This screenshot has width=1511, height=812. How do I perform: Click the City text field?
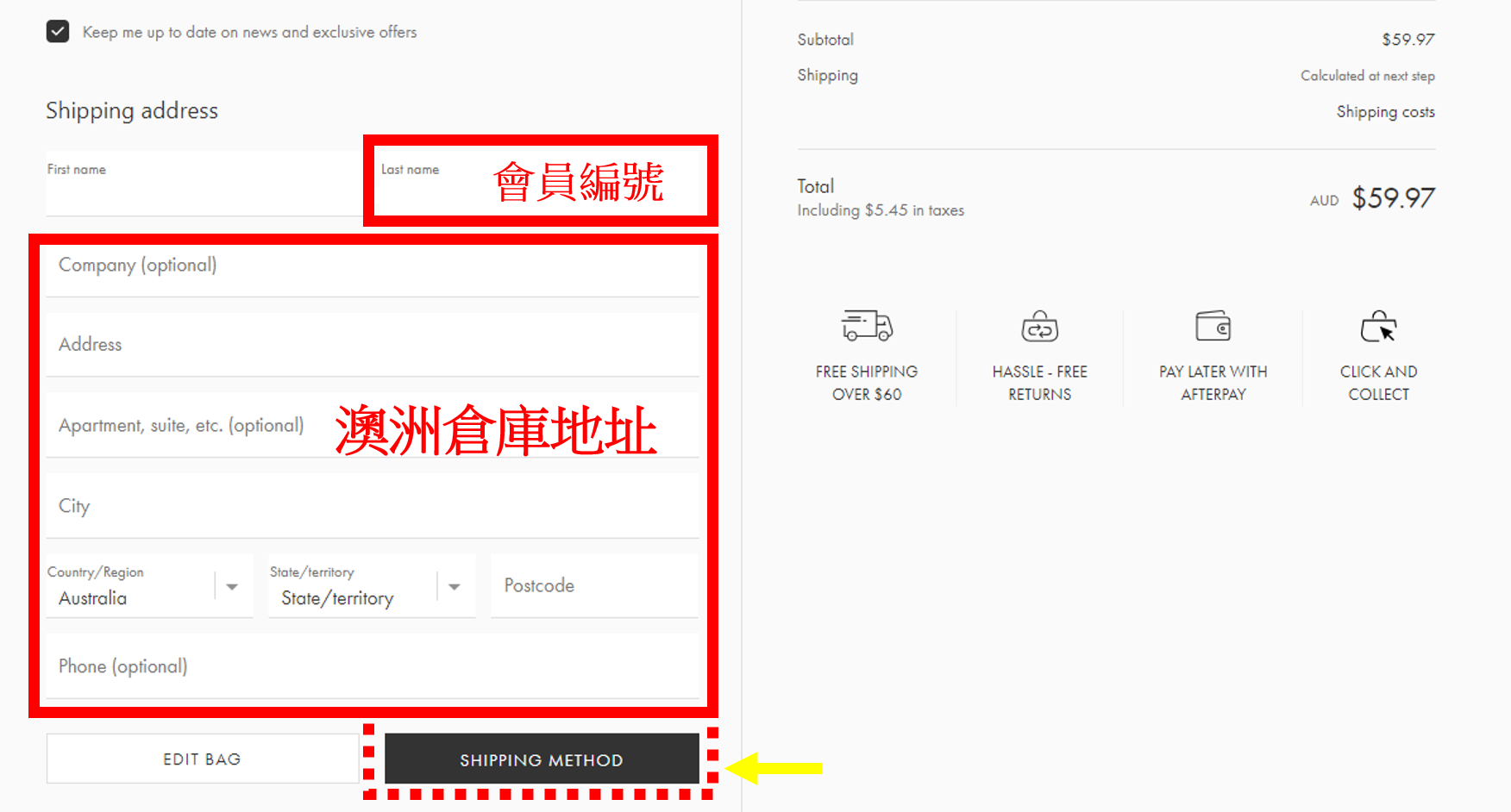[372, 507]
